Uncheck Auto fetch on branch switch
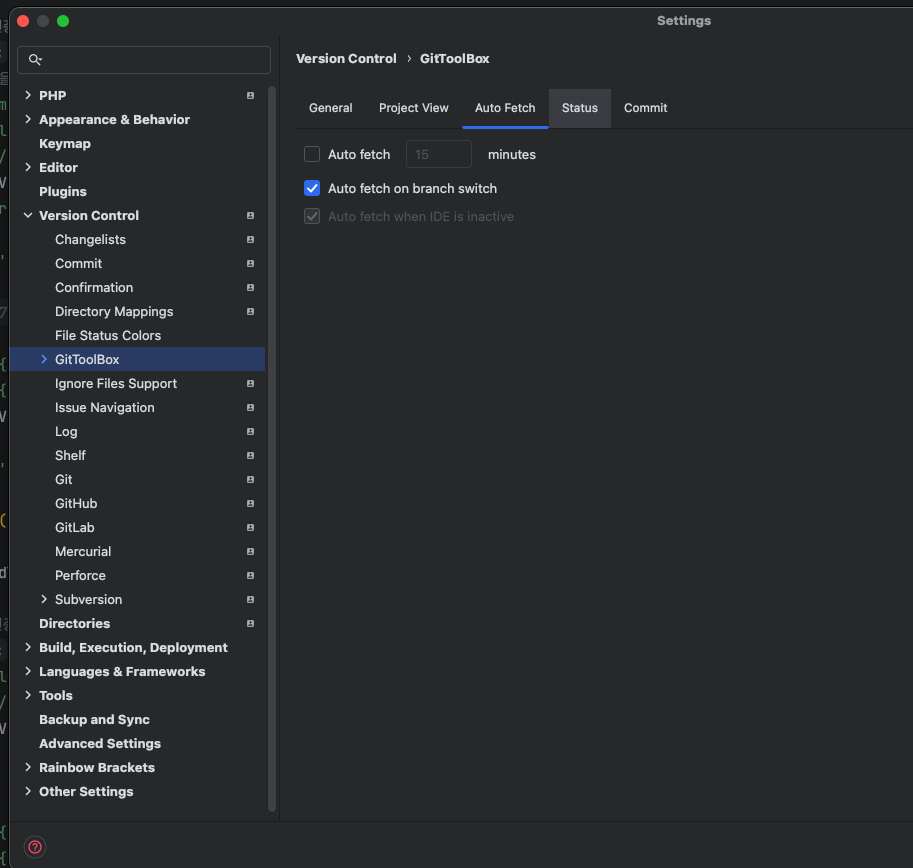913x868 pixels. [312, 188]
